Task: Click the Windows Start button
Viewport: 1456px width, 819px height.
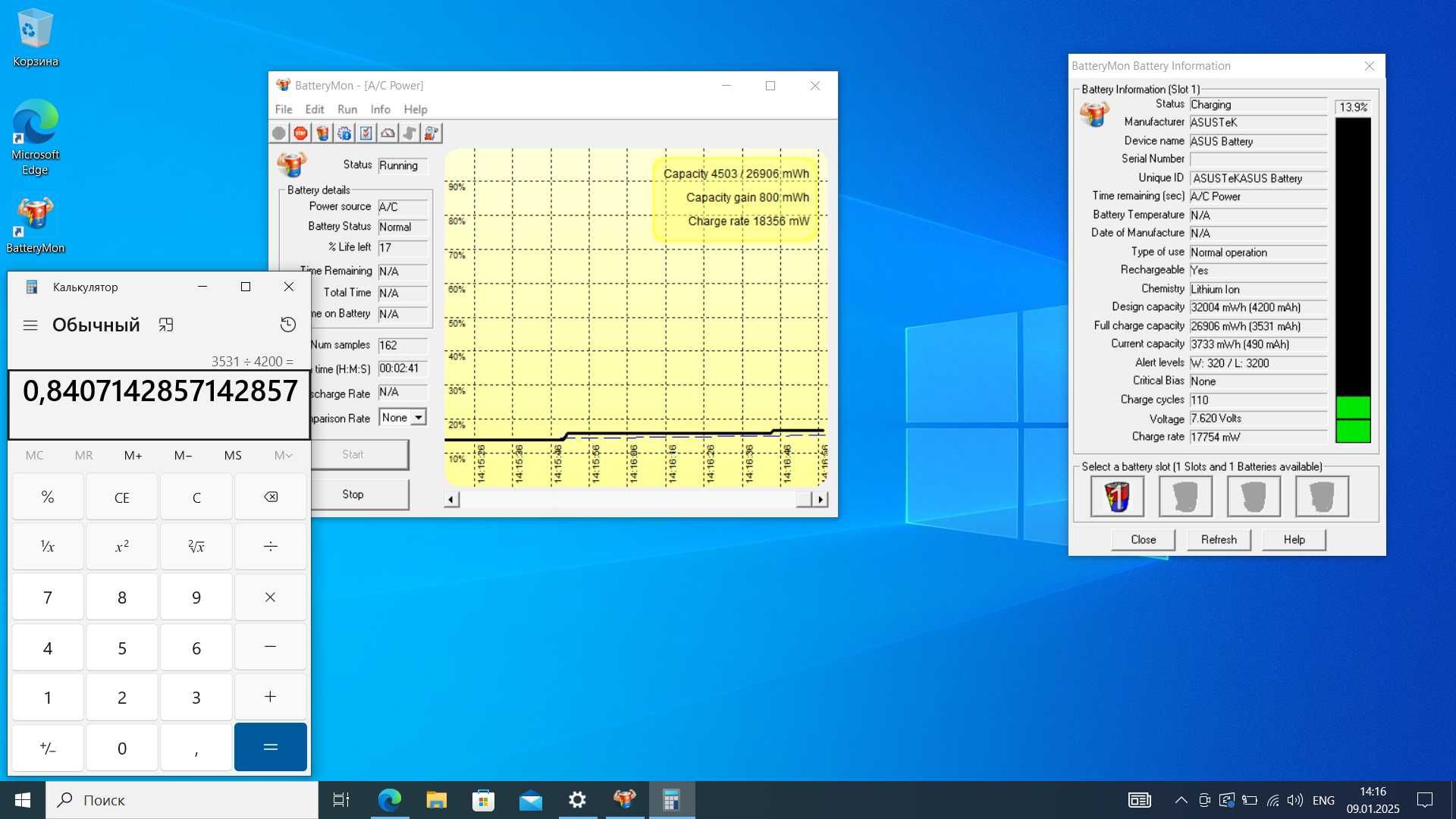Action: 23,800
